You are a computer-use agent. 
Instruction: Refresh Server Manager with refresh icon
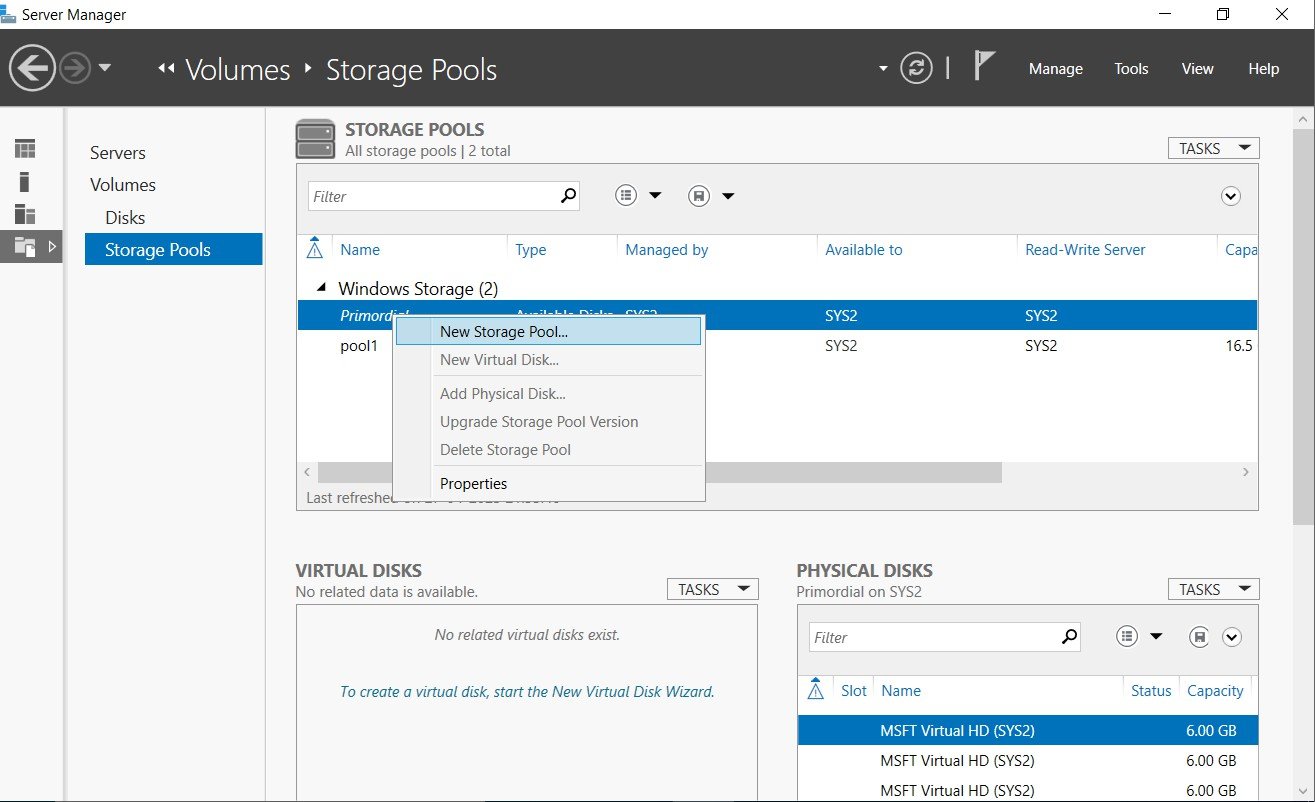[x=916, y=69]
